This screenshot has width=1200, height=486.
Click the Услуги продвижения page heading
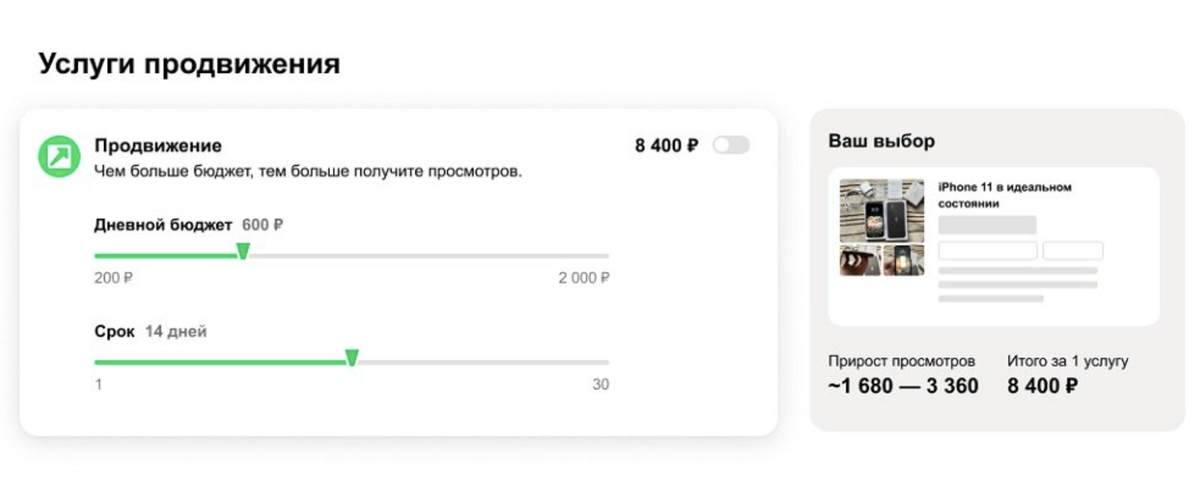pos(189,64)
